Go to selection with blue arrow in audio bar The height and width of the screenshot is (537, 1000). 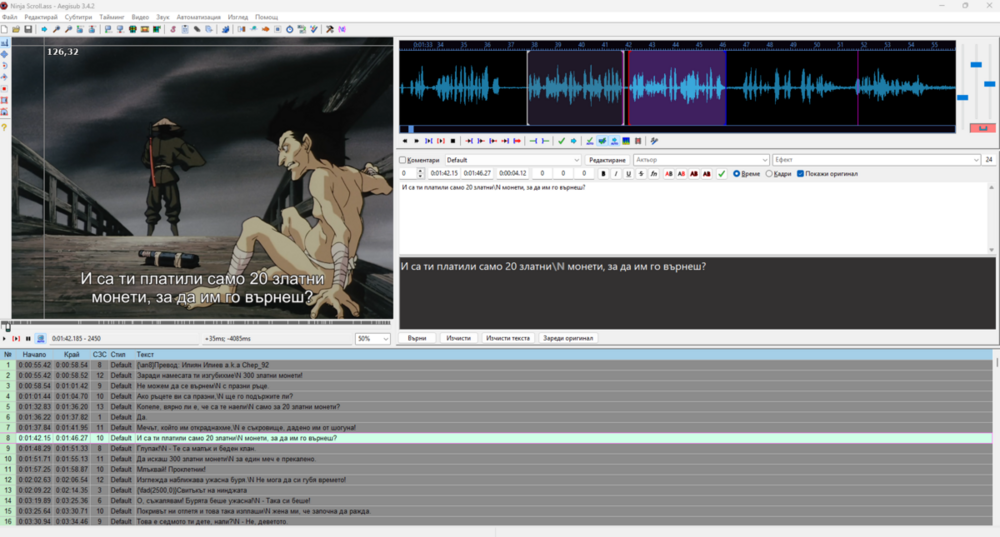coord(573,141)
